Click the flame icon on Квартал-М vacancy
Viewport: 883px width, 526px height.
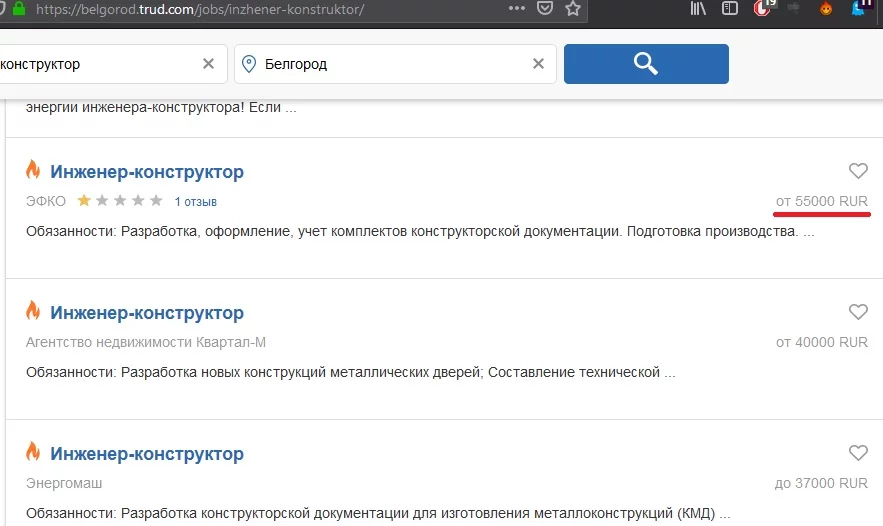click(x=33, y=310)
